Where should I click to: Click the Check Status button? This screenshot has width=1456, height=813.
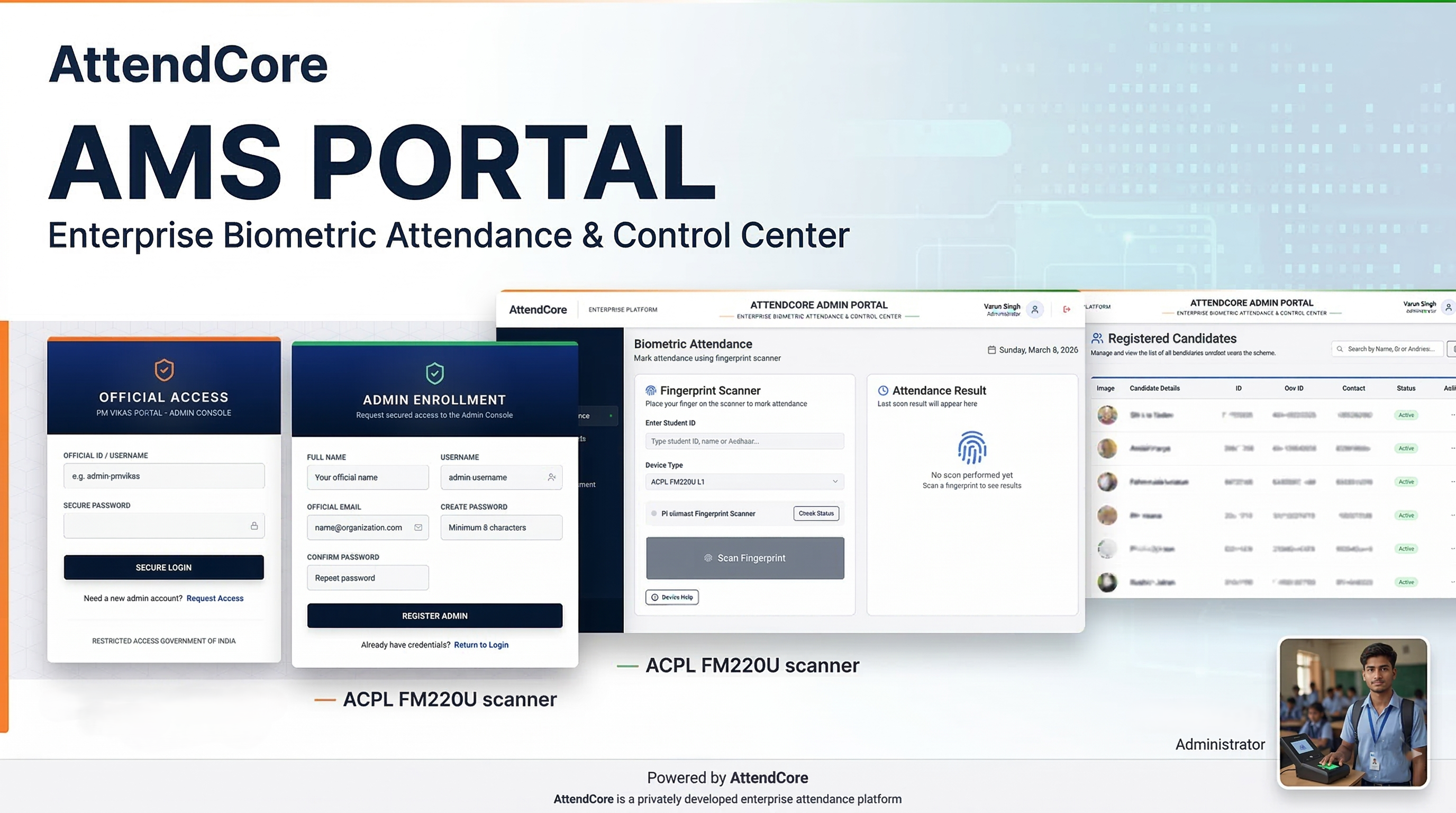816,513
